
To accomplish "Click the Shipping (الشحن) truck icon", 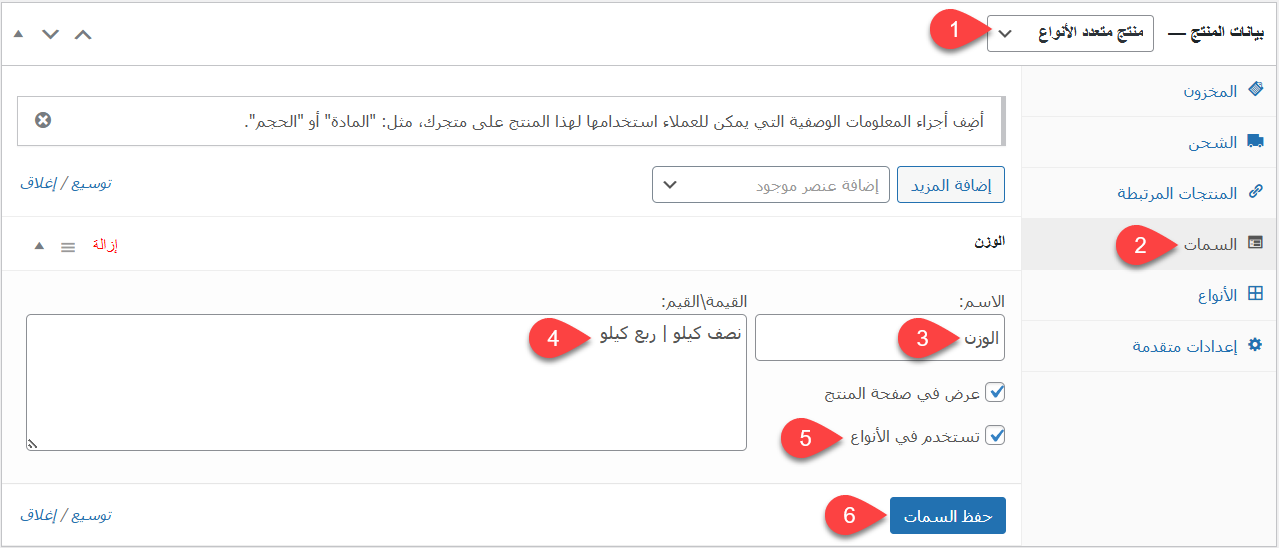I will [x=1255, y=143].
